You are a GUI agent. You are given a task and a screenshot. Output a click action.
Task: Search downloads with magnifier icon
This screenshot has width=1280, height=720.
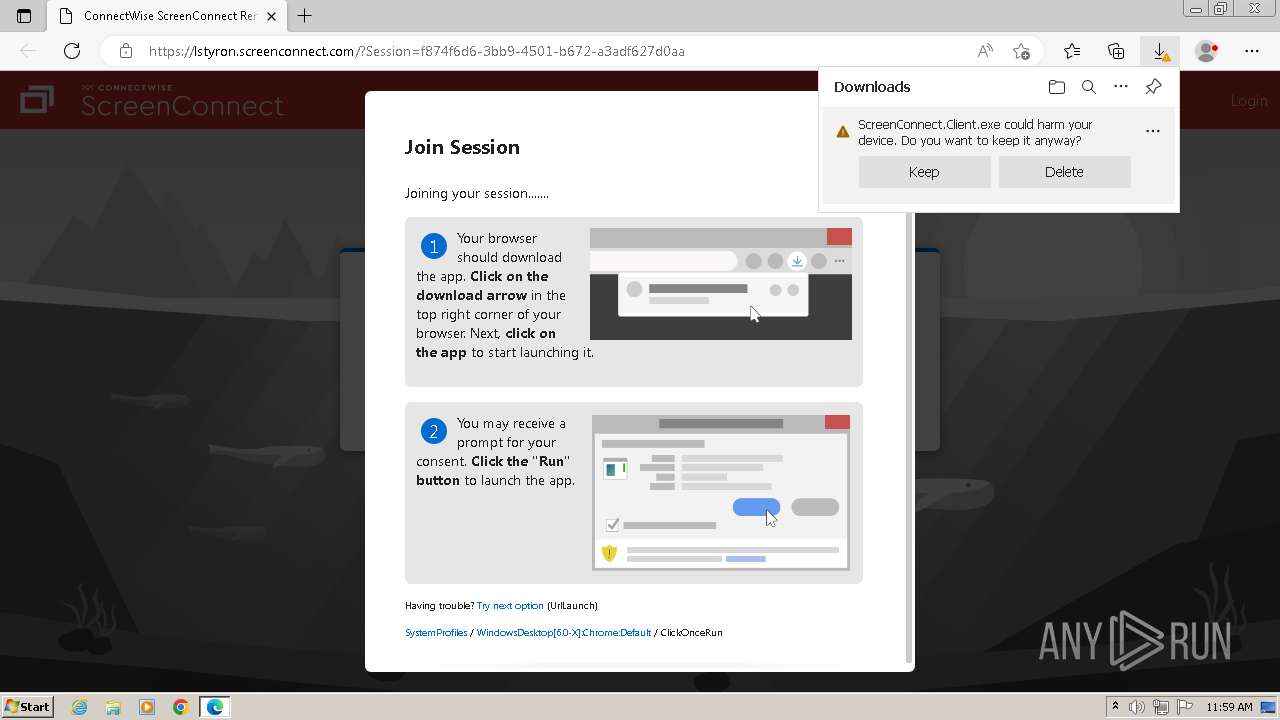1089,87
